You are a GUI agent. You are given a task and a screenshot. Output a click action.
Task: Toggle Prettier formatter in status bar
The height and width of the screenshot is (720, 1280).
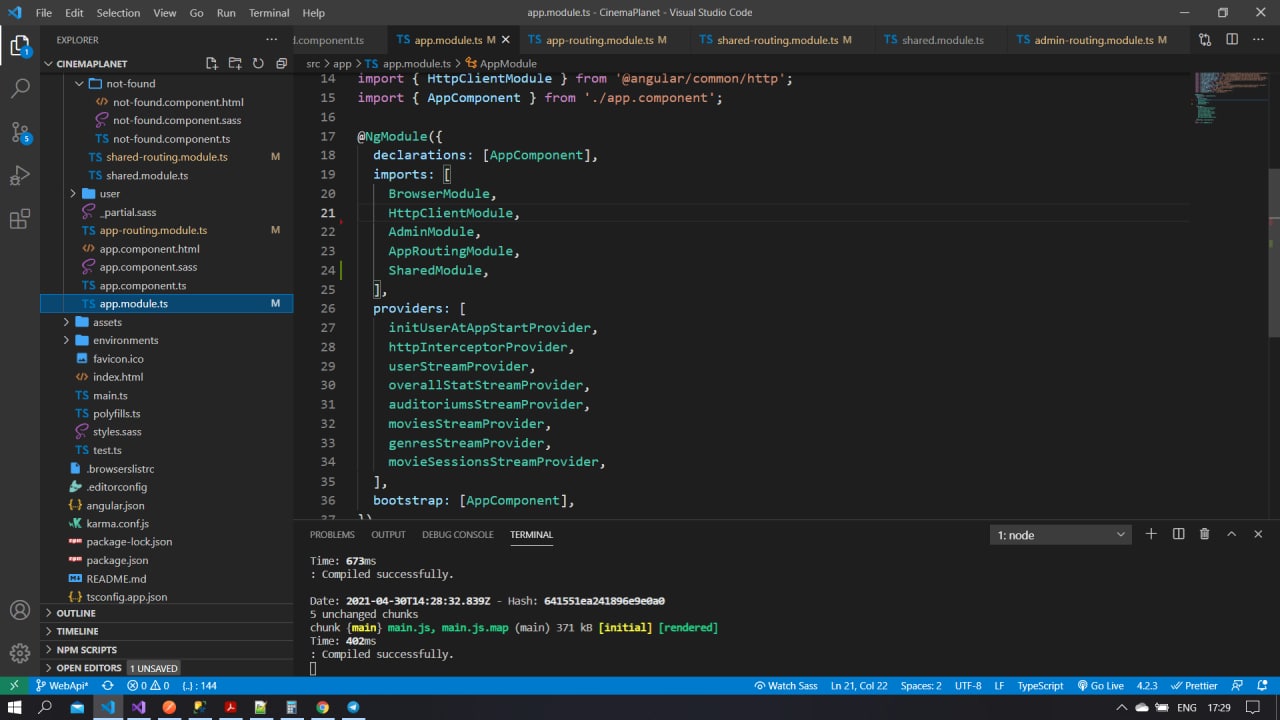tap(1194, 686)
